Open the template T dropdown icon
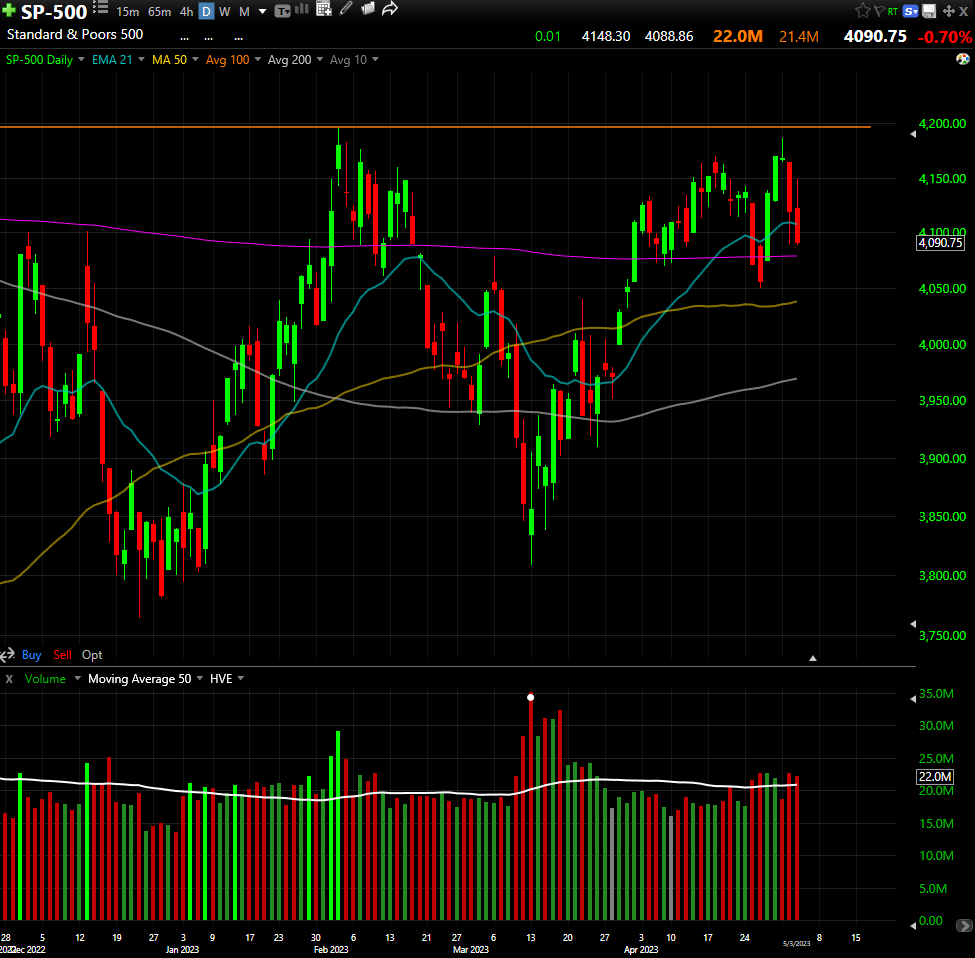The width and height of the screenshot is (975, 958). [282, 11]
